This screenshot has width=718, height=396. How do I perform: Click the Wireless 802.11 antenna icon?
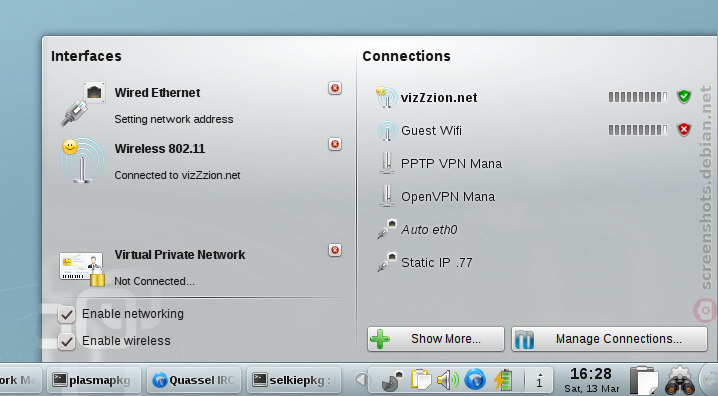(x=82, y=160)
